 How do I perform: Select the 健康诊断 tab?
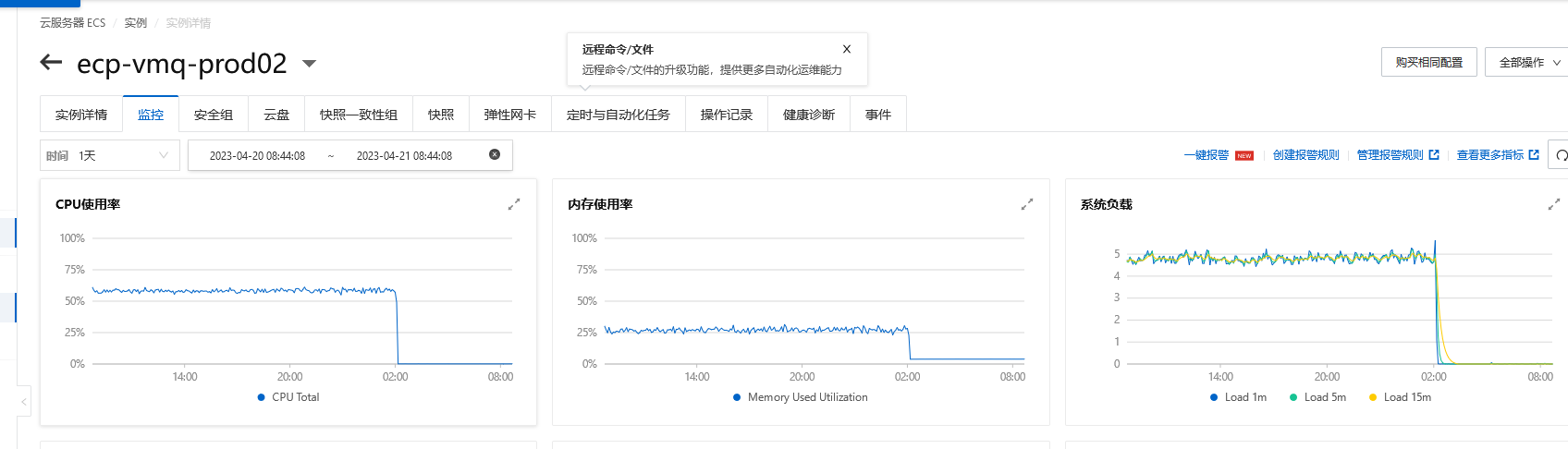(x=809, y=115)
